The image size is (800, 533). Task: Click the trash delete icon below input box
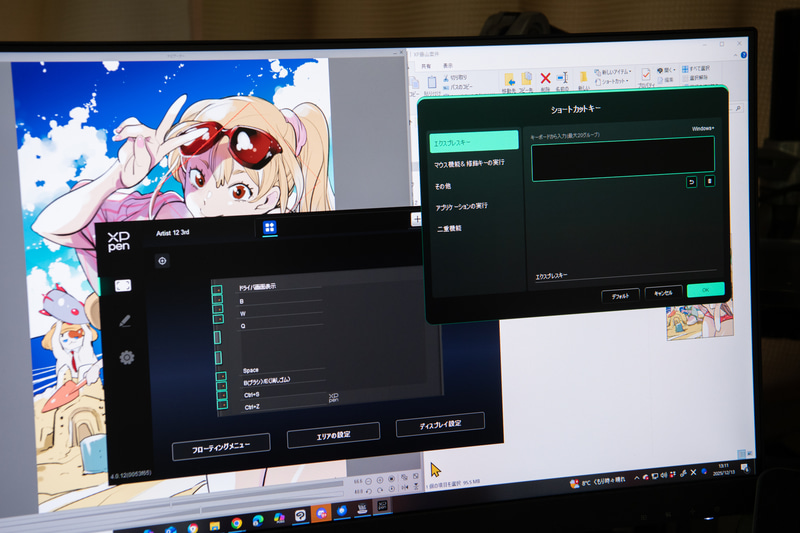tap(709, 181)
